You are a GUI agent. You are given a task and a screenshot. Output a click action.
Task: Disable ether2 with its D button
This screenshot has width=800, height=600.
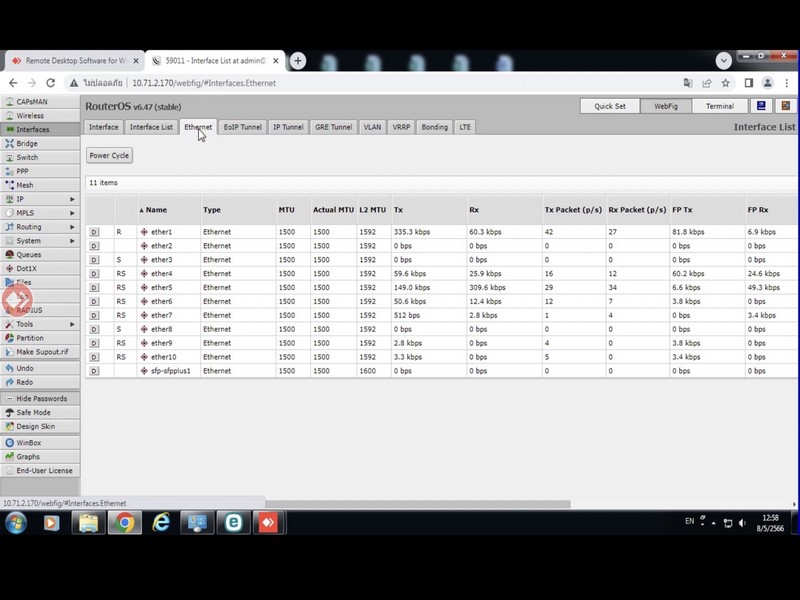[x=94, y=246]
